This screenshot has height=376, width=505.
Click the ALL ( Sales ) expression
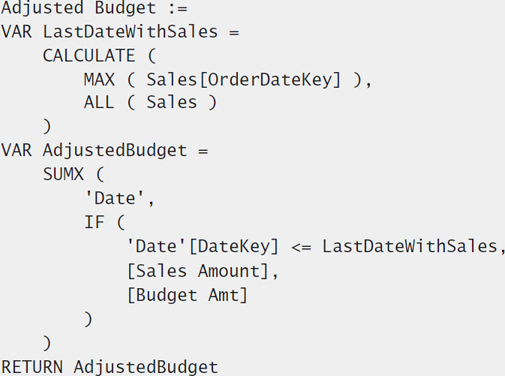150,102
